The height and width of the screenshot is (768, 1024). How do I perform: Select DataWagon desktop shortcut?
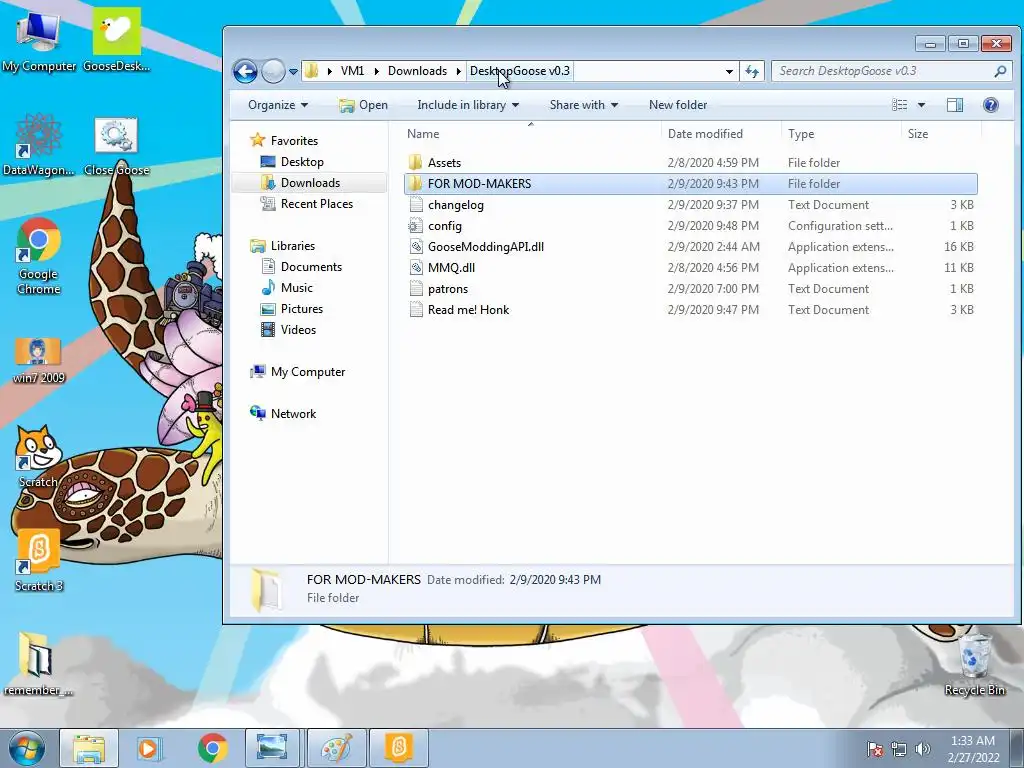38,145
